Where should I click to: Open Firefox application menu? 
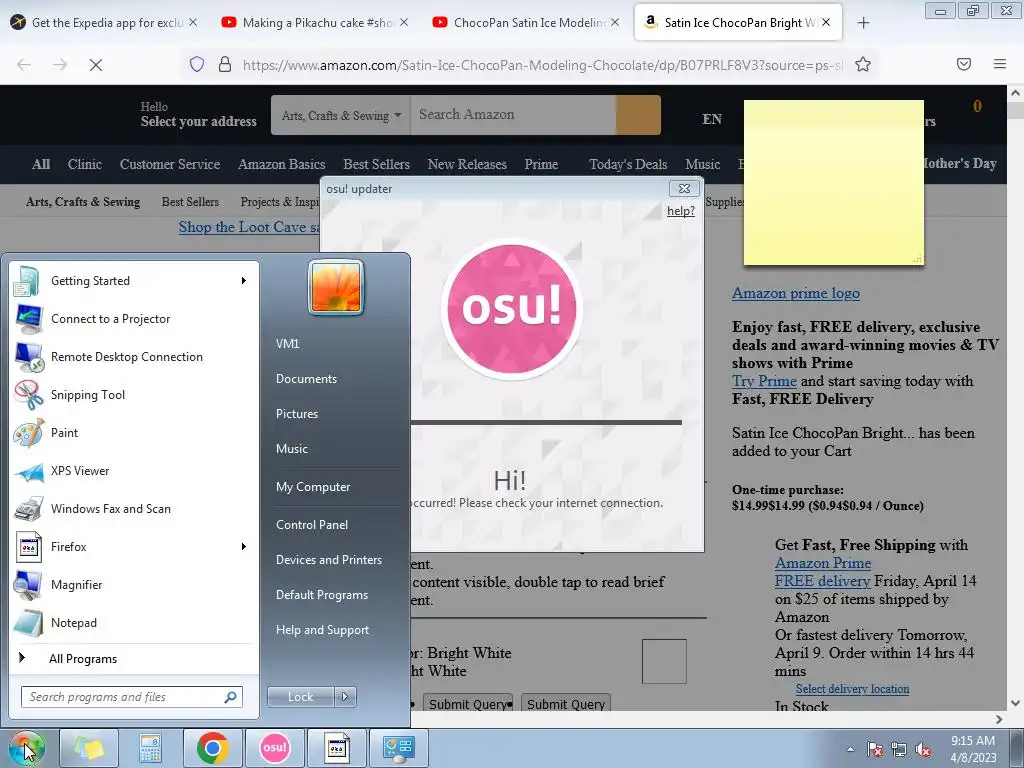pyautogui.click(x=999, y=64)
